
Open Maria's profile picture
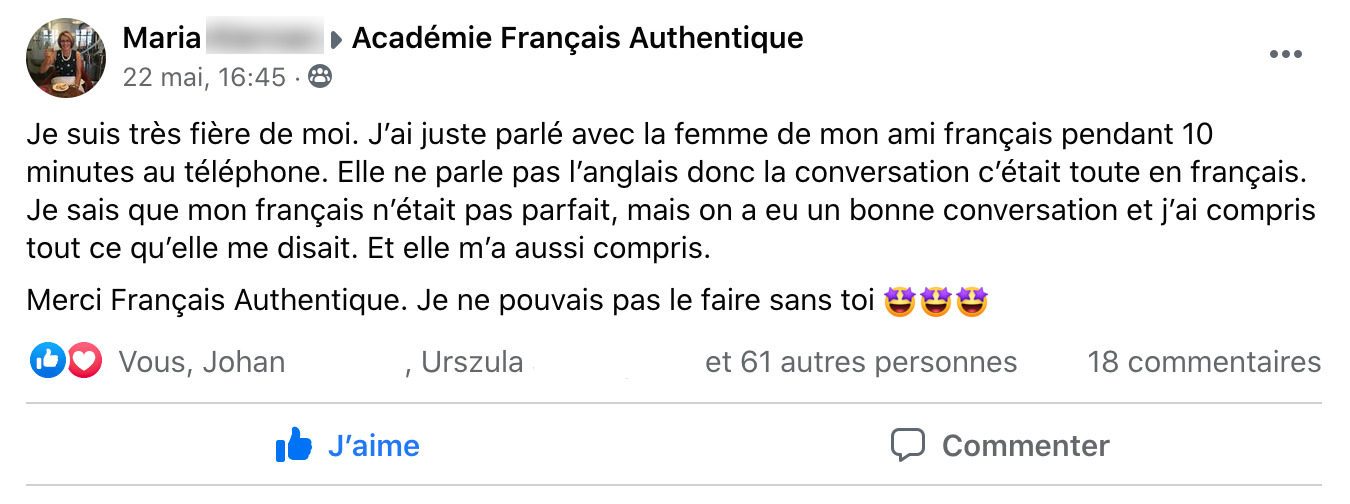66,57
